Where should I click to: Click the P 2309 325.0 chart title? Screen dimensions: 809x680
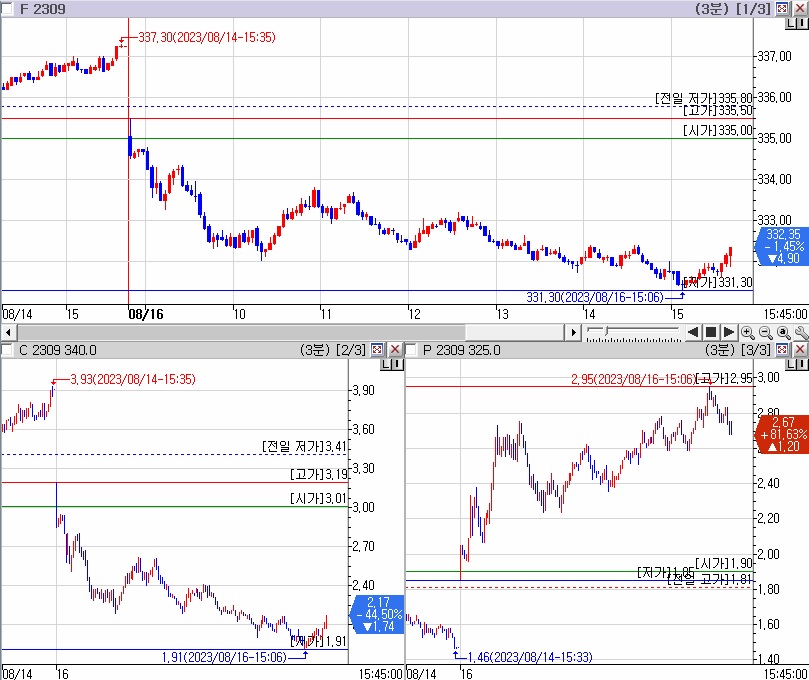(462, 350)
